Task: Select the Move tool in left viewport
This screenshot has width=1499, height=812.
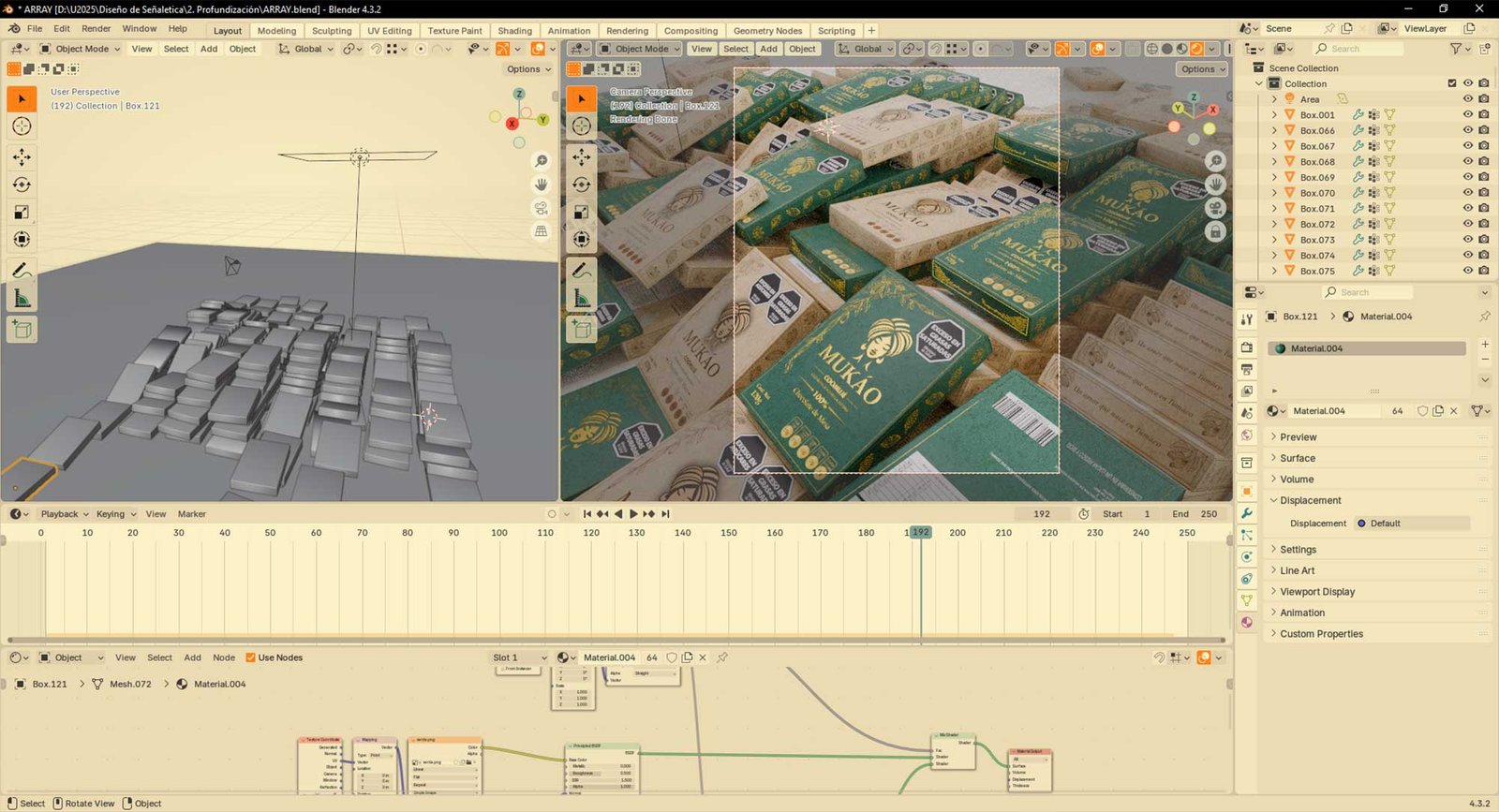Action: click(x=22, y=156)
